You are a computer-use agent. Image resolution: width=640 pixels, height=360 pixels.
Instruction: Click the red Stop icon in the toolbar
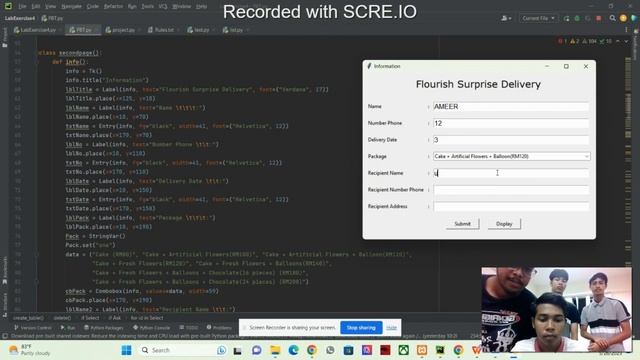[599, 18]
